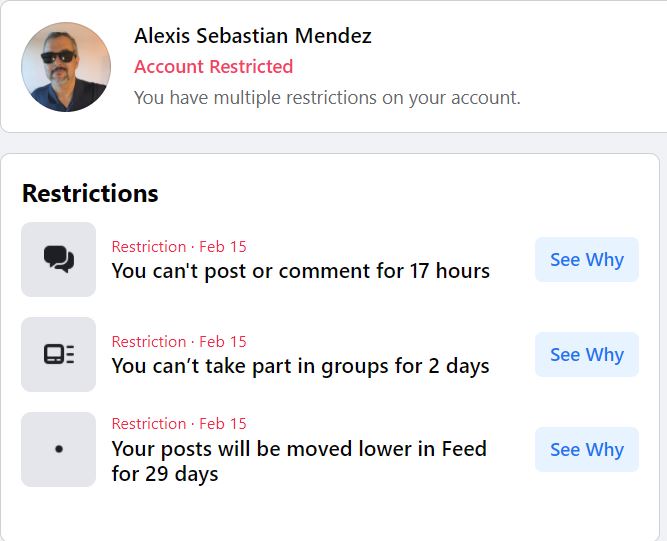This screenshot has height=541, width=667.
Task: Click the word Restriction above groups restriction
Action: [x=148, y=342]
